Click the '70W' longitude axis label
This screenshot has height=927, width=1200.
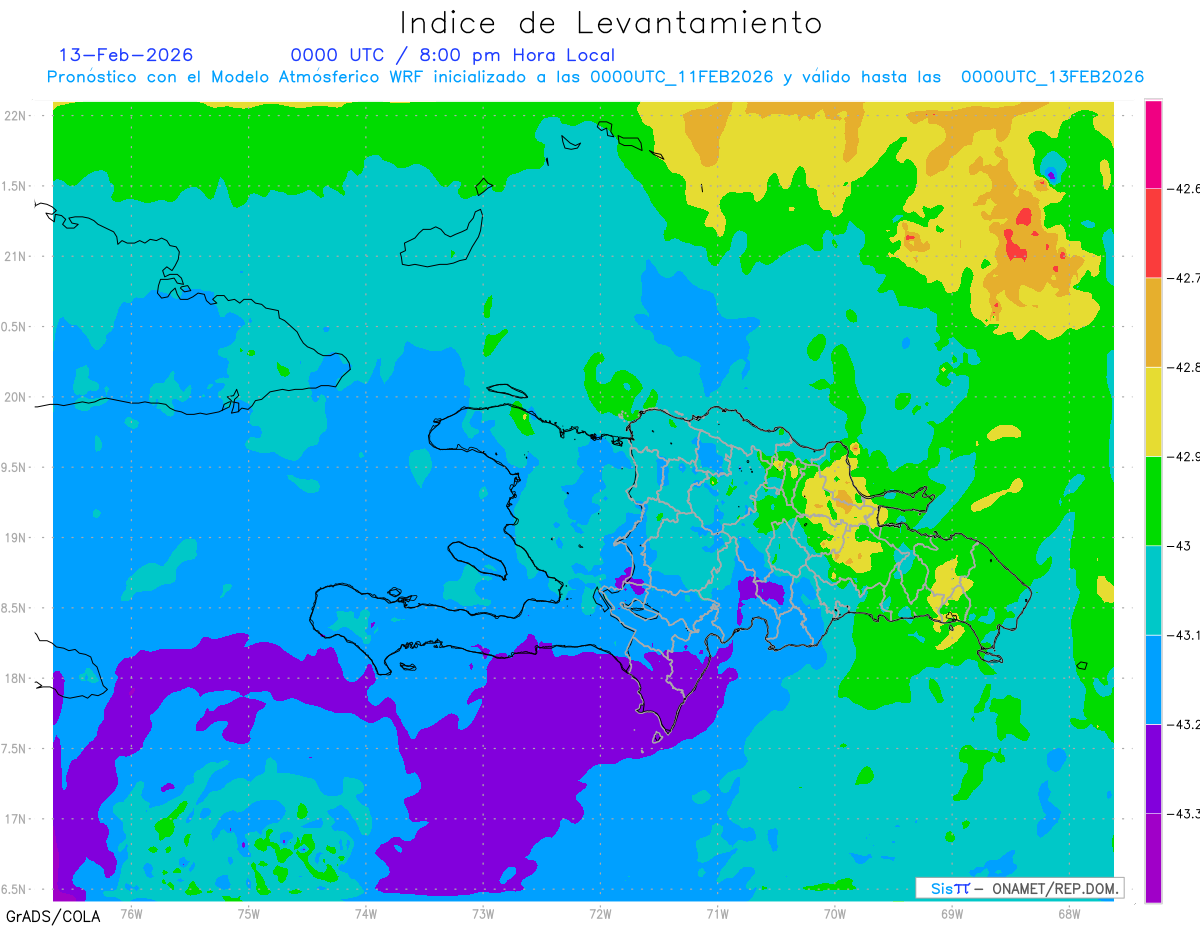835,913
